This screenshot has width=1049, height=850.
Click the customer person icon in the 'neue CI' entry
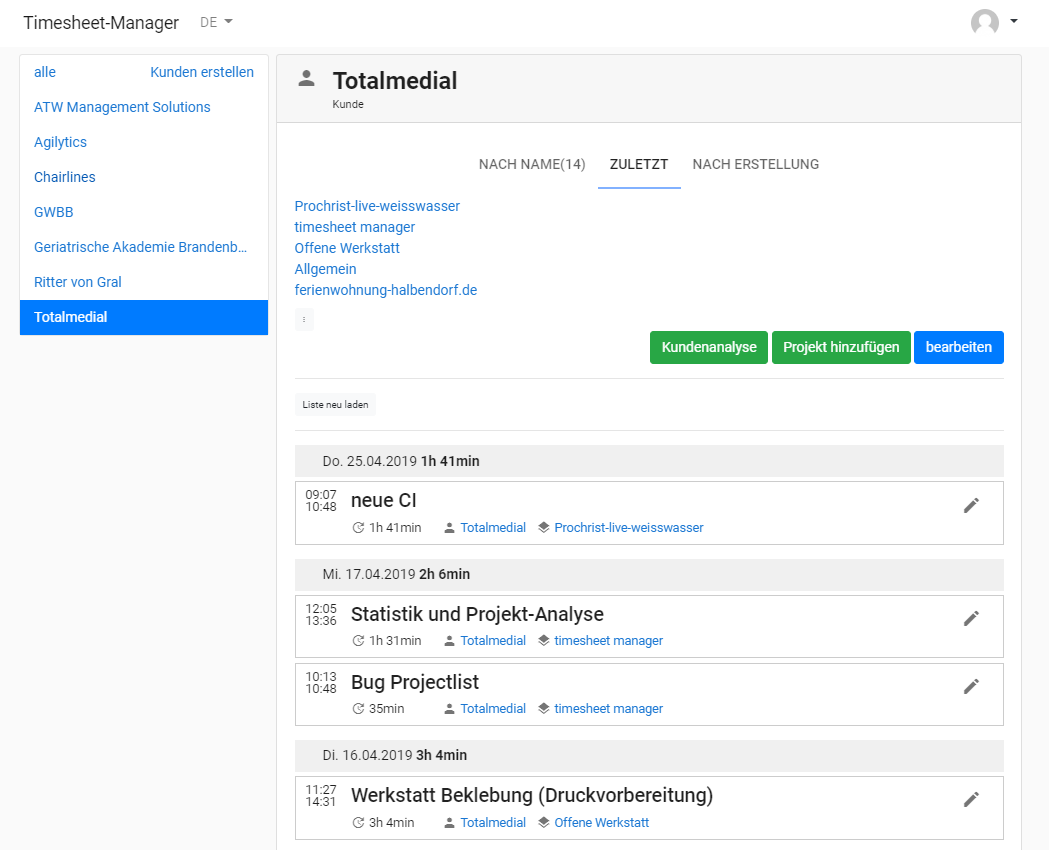click(450, 528)
